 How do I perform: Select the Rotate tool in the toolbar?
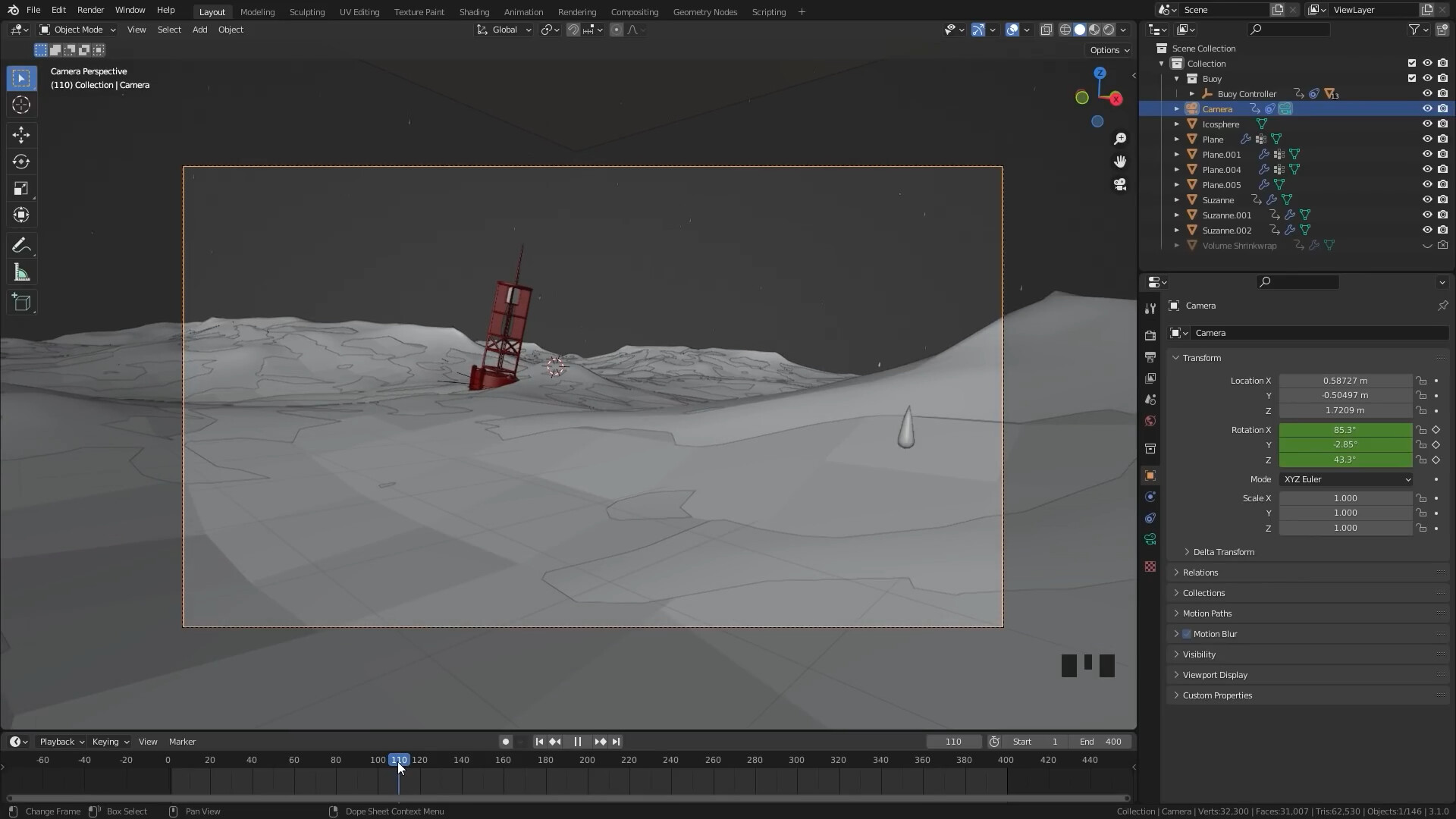coord(20,162)
